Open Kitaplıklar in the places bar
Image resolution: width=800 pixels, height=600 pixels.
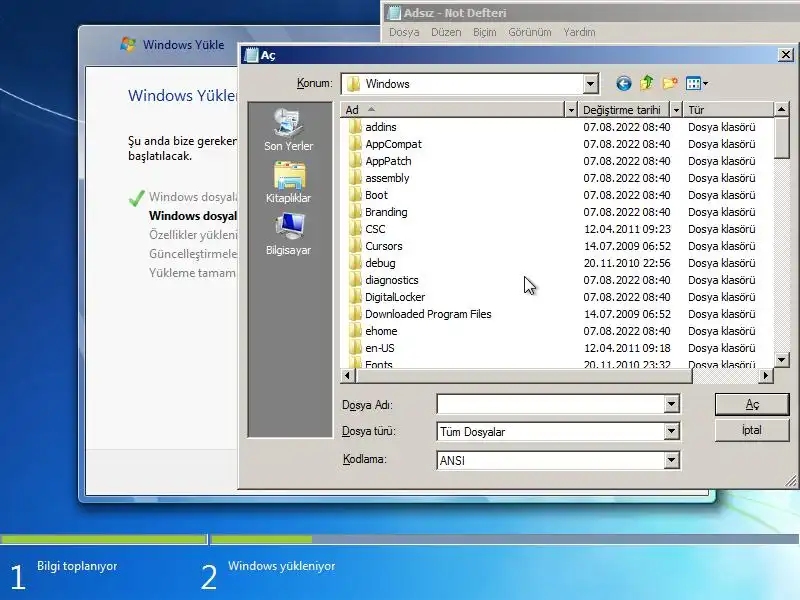tap(288, 183)
